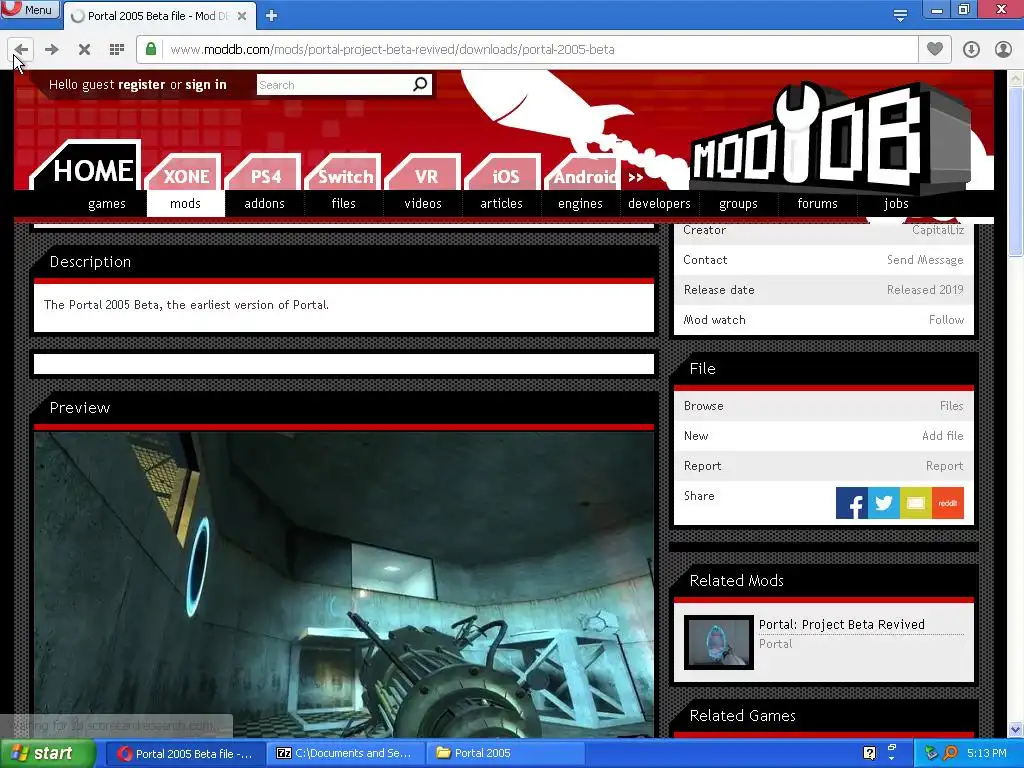Open the groups nav item
The width and height of the screenshot is (1024, 768).
tap(738, 204)
